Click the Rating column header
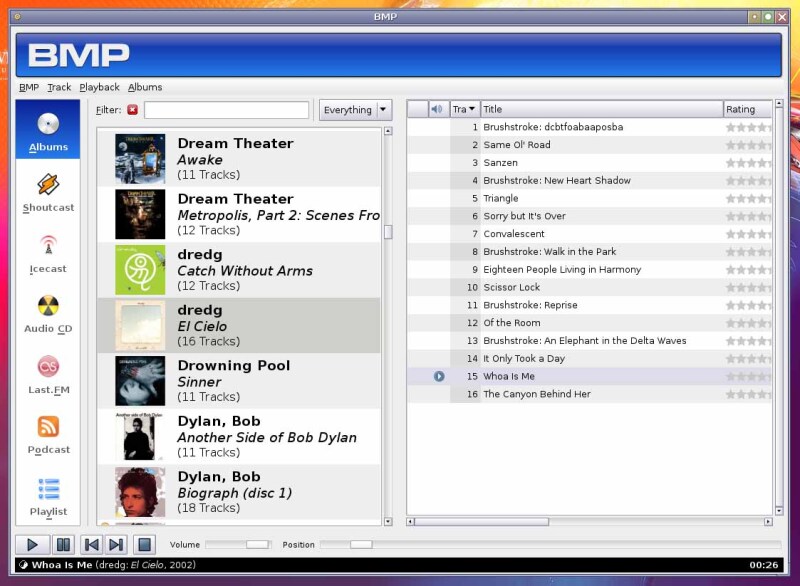This screenshot has width=800, height=586. [747, 109]
